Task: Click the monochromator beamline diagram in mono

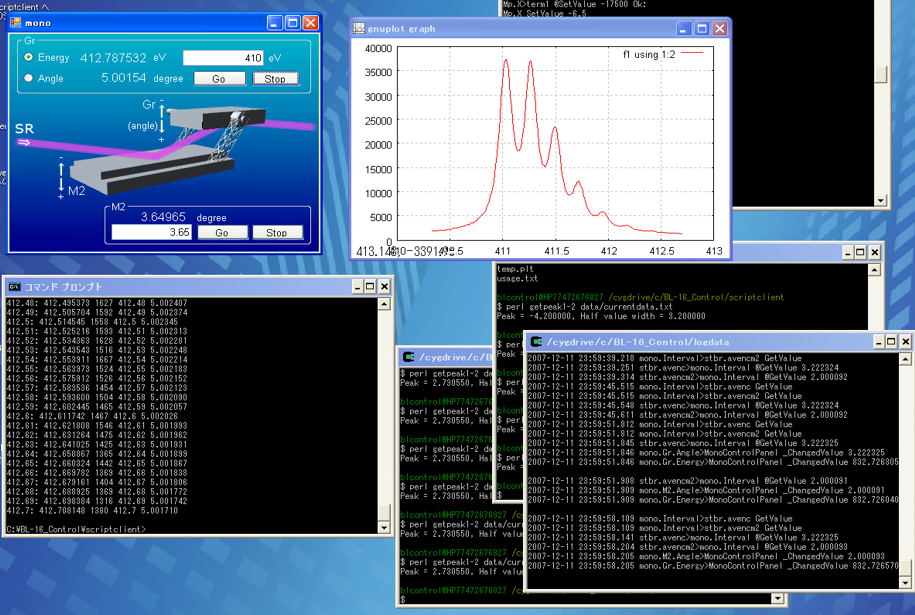Action: click(163, 149)
